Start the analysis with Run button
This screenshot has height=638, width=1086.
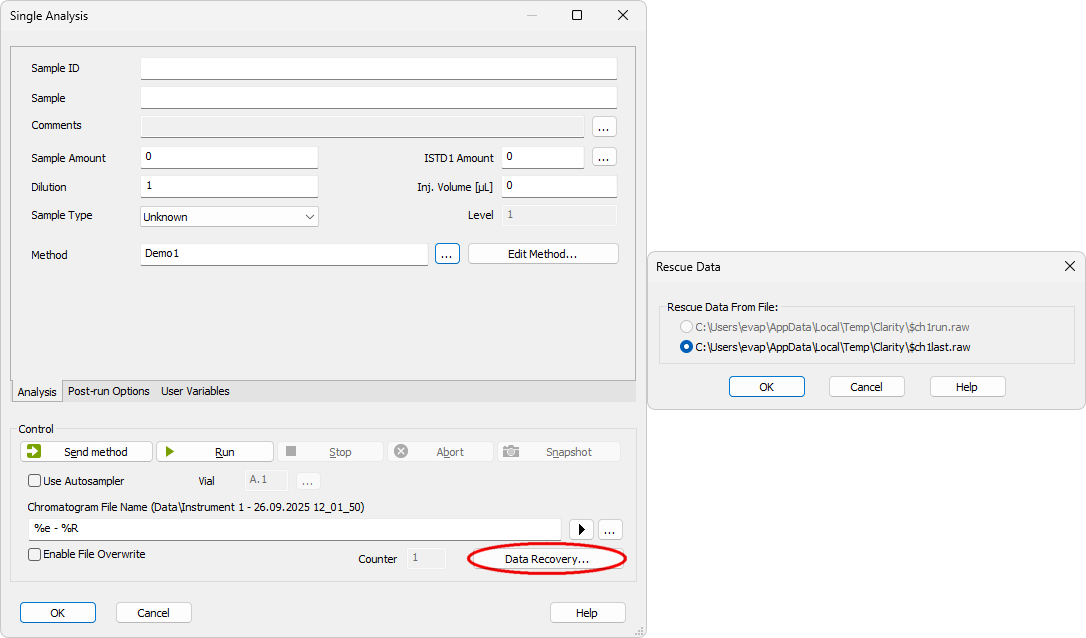(214, 452)
